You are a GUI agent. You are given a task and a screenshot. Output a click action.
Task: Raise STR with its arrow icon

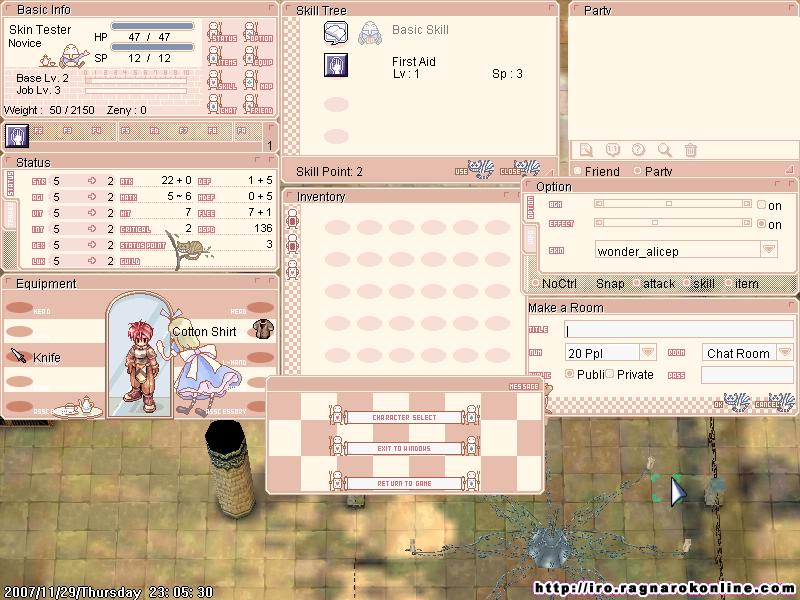tap(92, 181)
